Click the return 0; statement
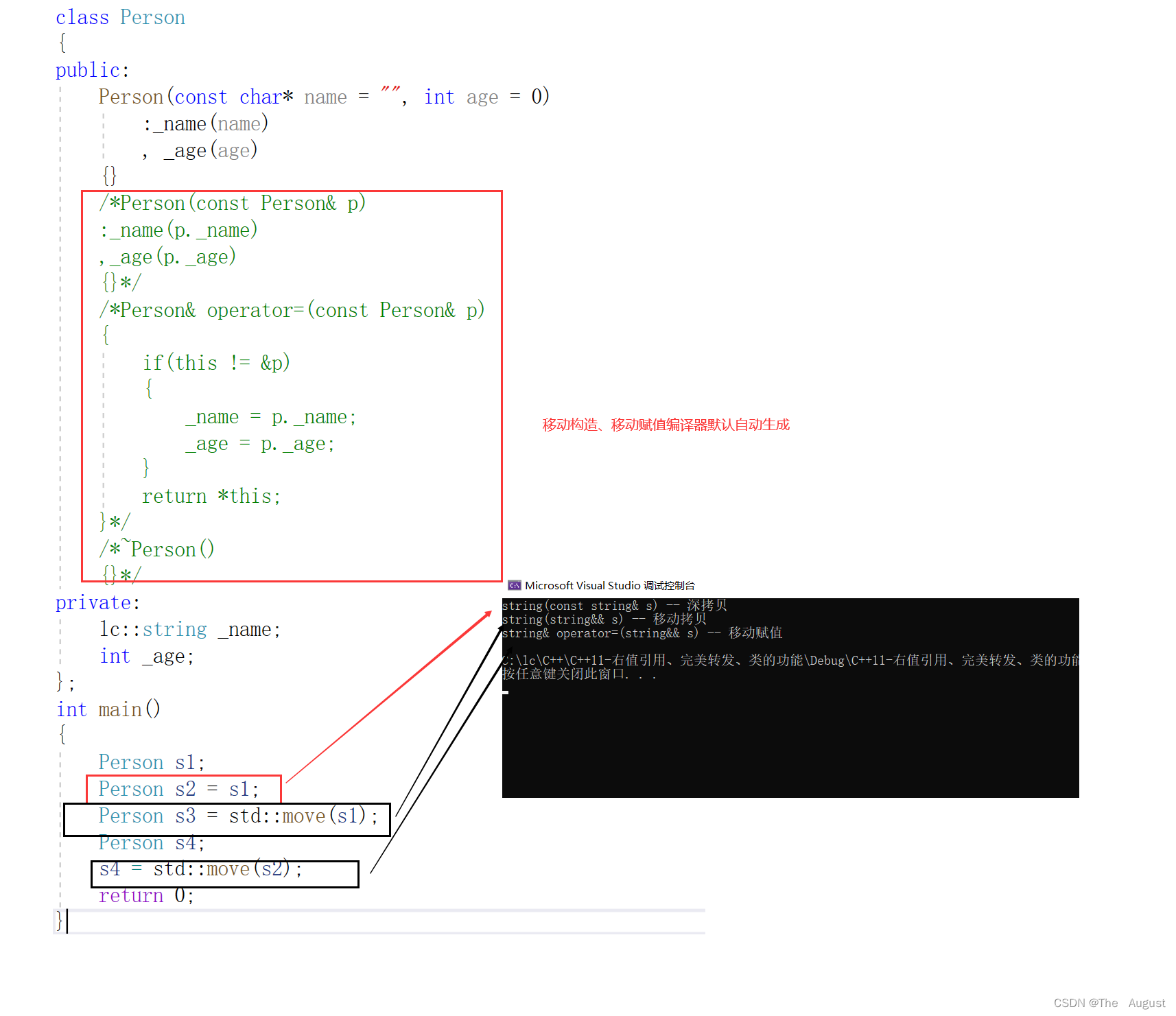Screen dimensions: 1176x1016 point(145,895)
